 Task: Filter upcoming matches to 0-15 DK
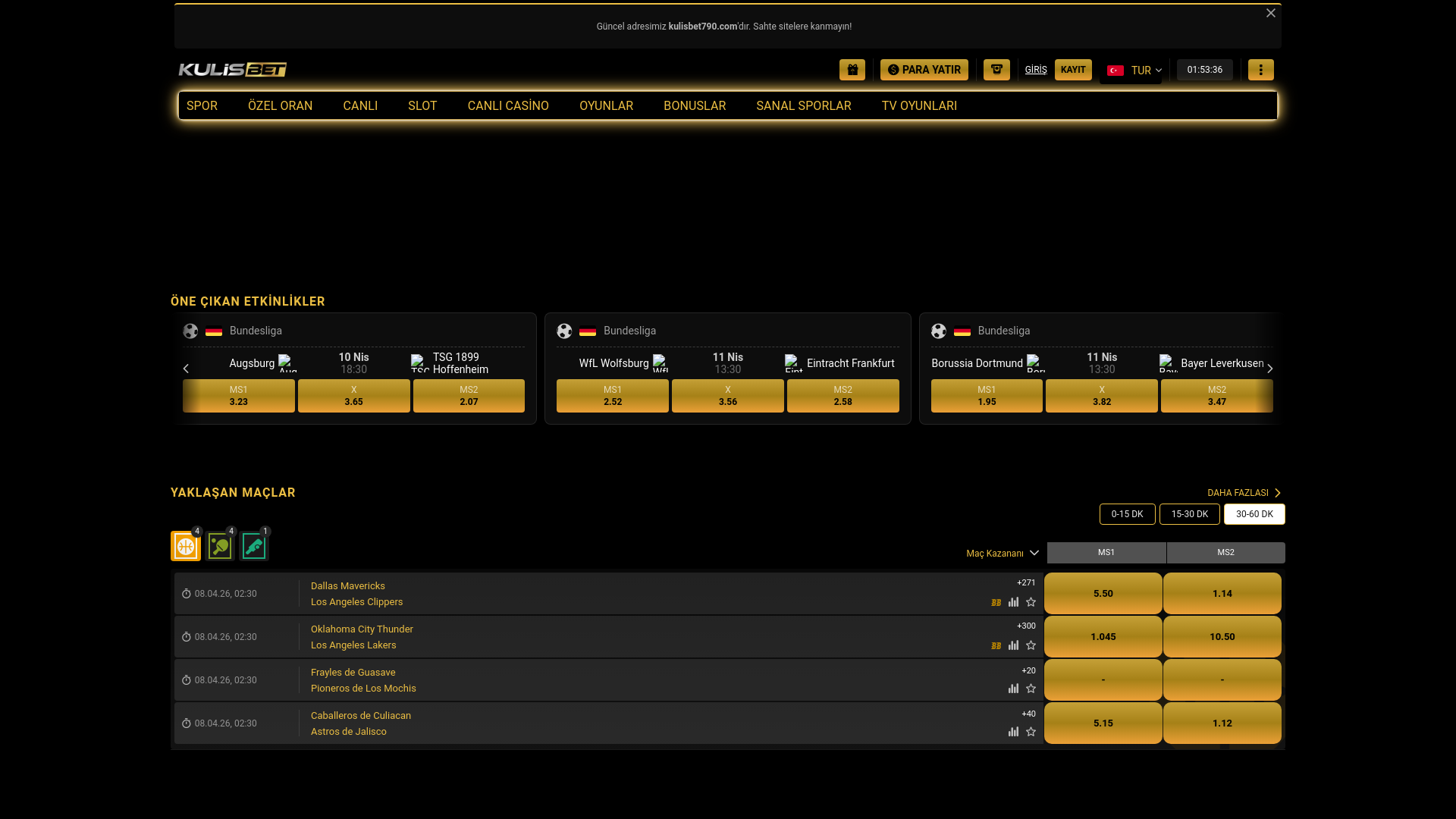1128,514
